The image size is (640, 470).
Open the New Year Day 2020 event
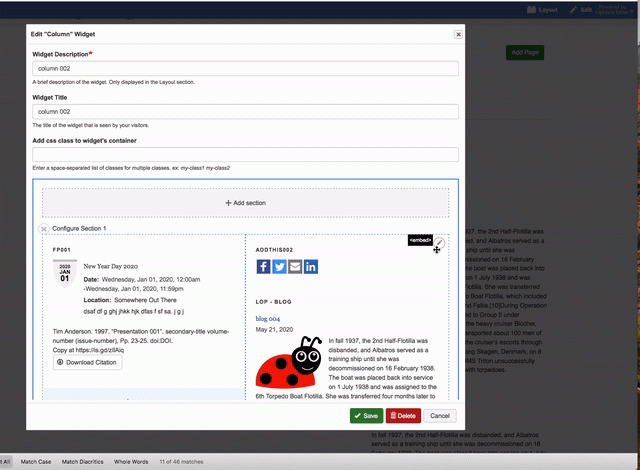pyautogui.click(x=111, y=266)
